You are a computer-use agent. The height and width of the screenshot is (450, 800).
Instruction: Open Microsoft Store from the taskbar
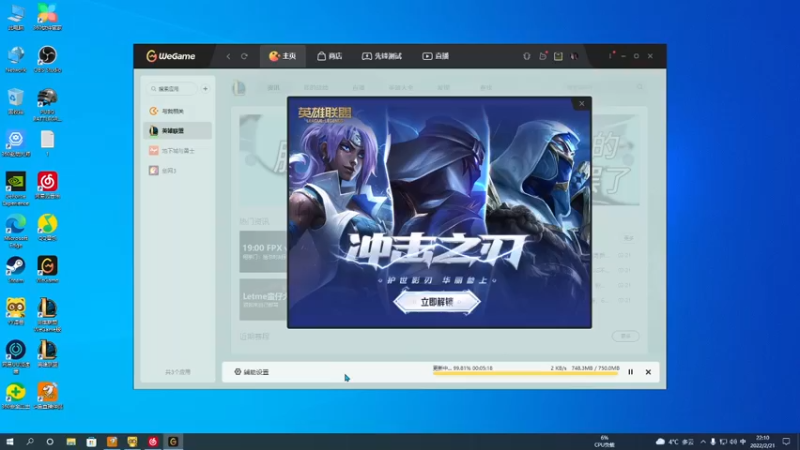(x=91, y=441)
